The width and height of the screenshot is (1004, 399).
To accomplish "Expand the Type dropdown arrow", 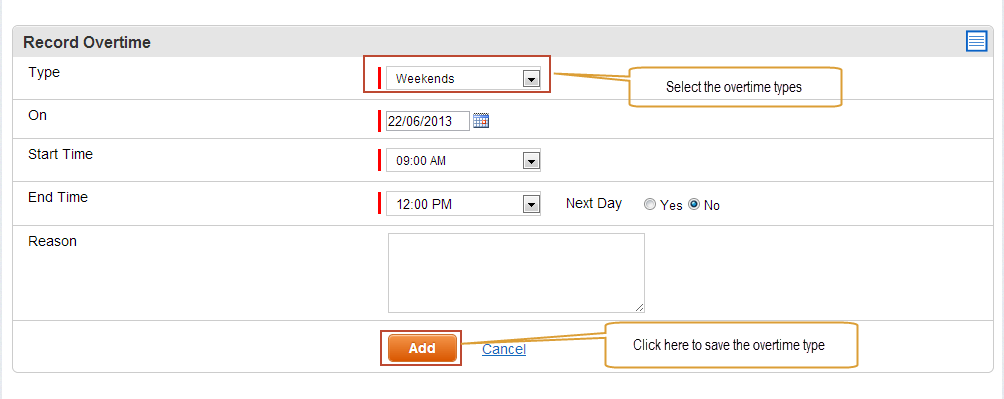I will (x=530, y=79).
